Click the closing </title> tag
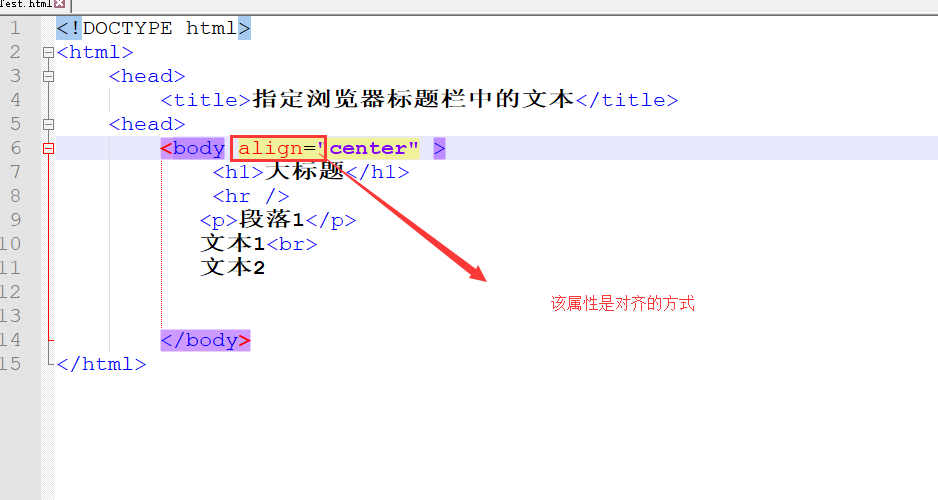This screenshot has height=500, width=938. [627, 100]
